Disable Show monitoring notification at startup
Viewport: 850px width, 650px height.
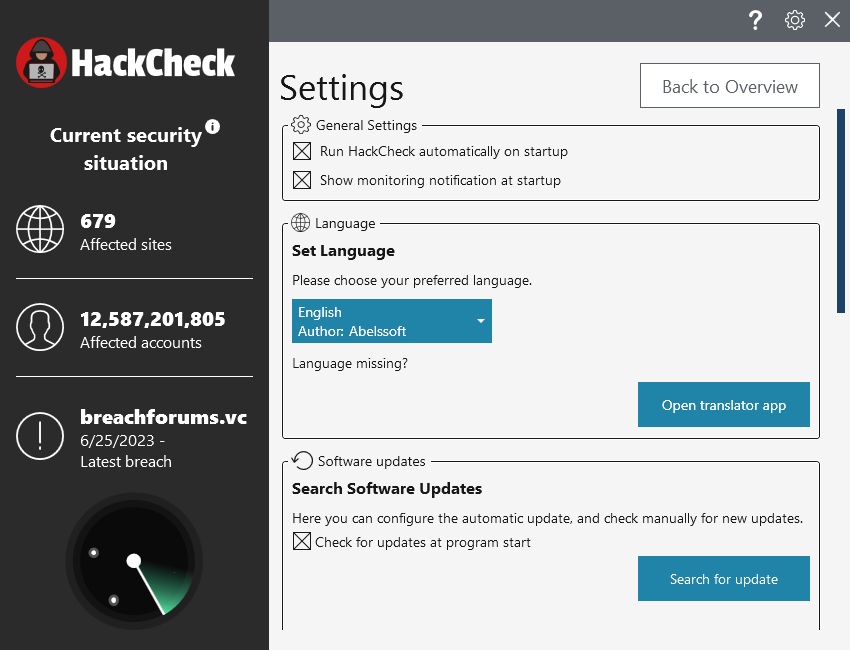pyautogui.click(x=302, y=181)
